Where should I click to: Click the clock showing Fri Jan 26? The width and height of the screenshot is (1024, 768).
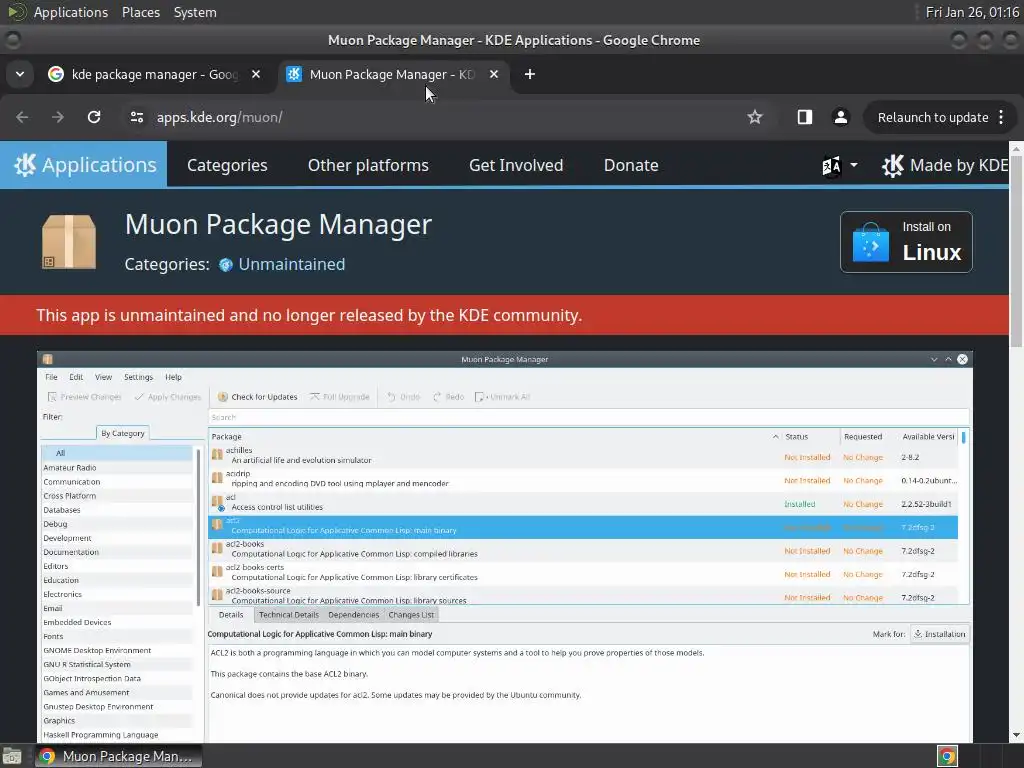click(972, 12)
